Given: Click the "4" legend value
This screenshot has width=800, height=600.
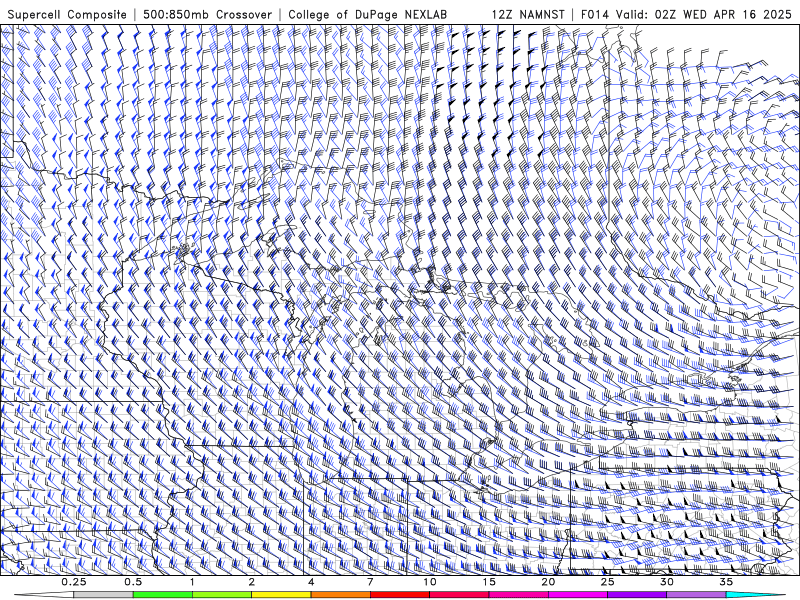Looking at the screenshot, I should coord(311,582).
